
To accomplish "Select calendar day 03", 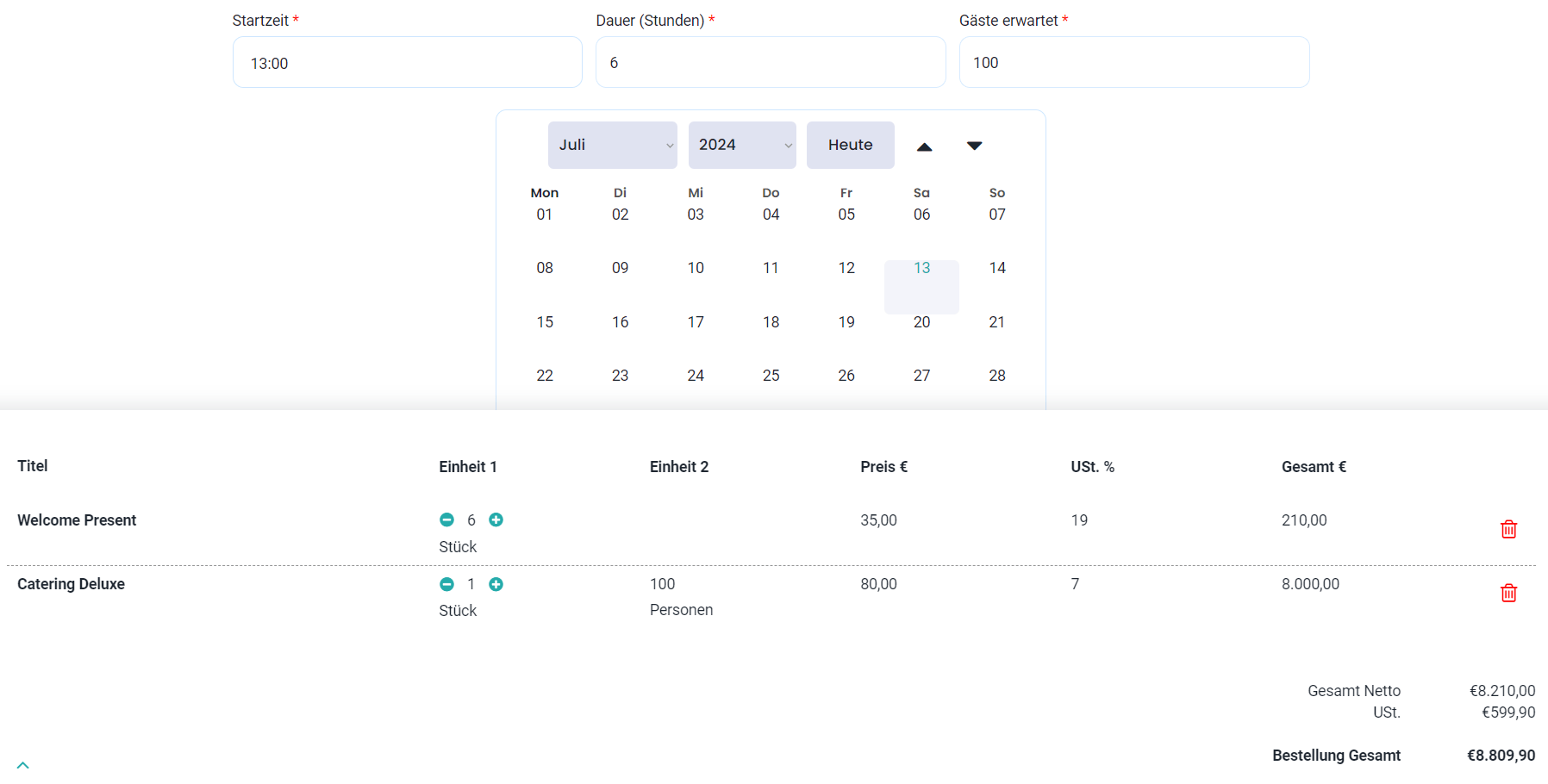I will coord(696,214).
